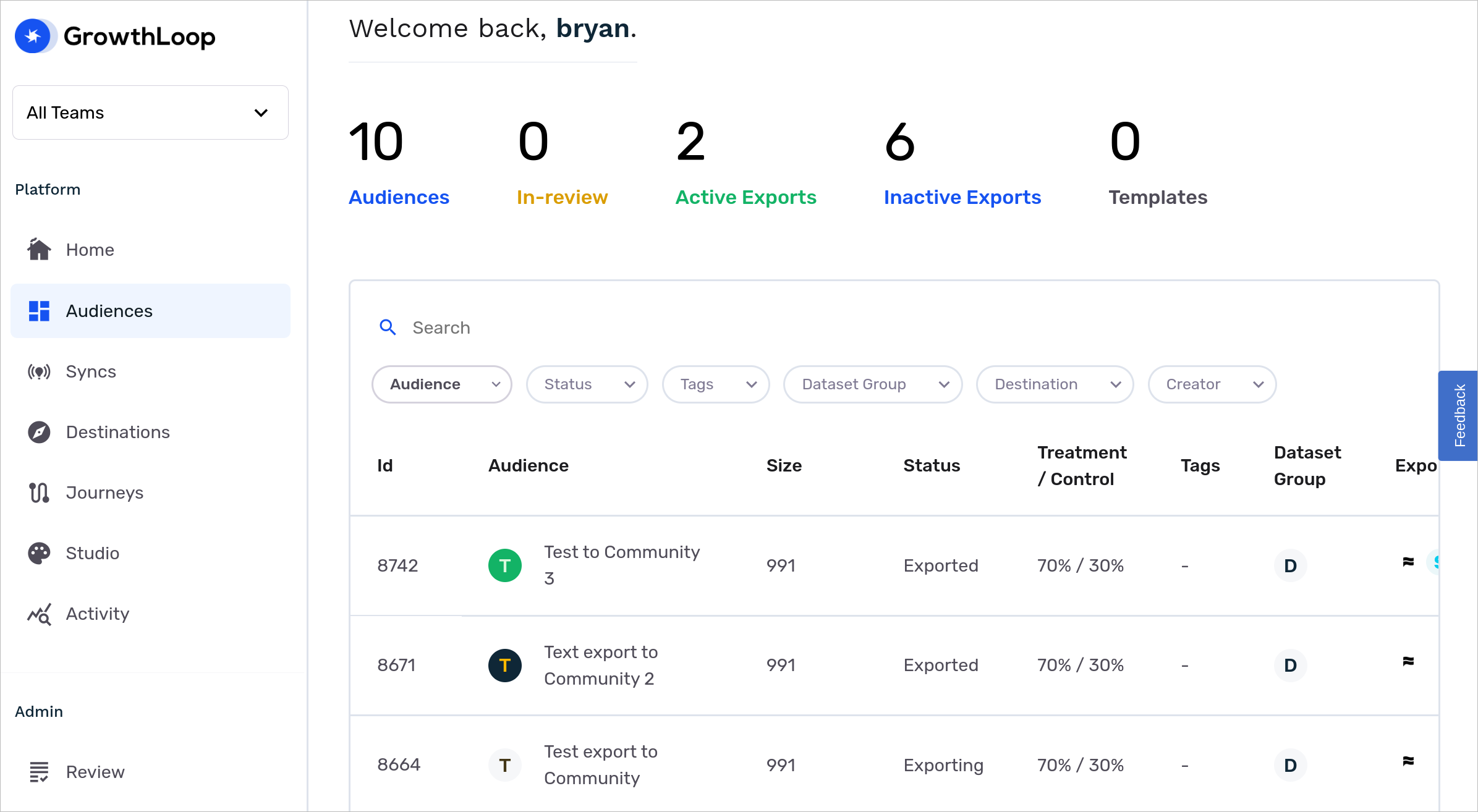The width and height of the screenshot is (1478, 812).
Task: Click the Active Exports link
Action: pyautogui.click(x=745, y=197)
